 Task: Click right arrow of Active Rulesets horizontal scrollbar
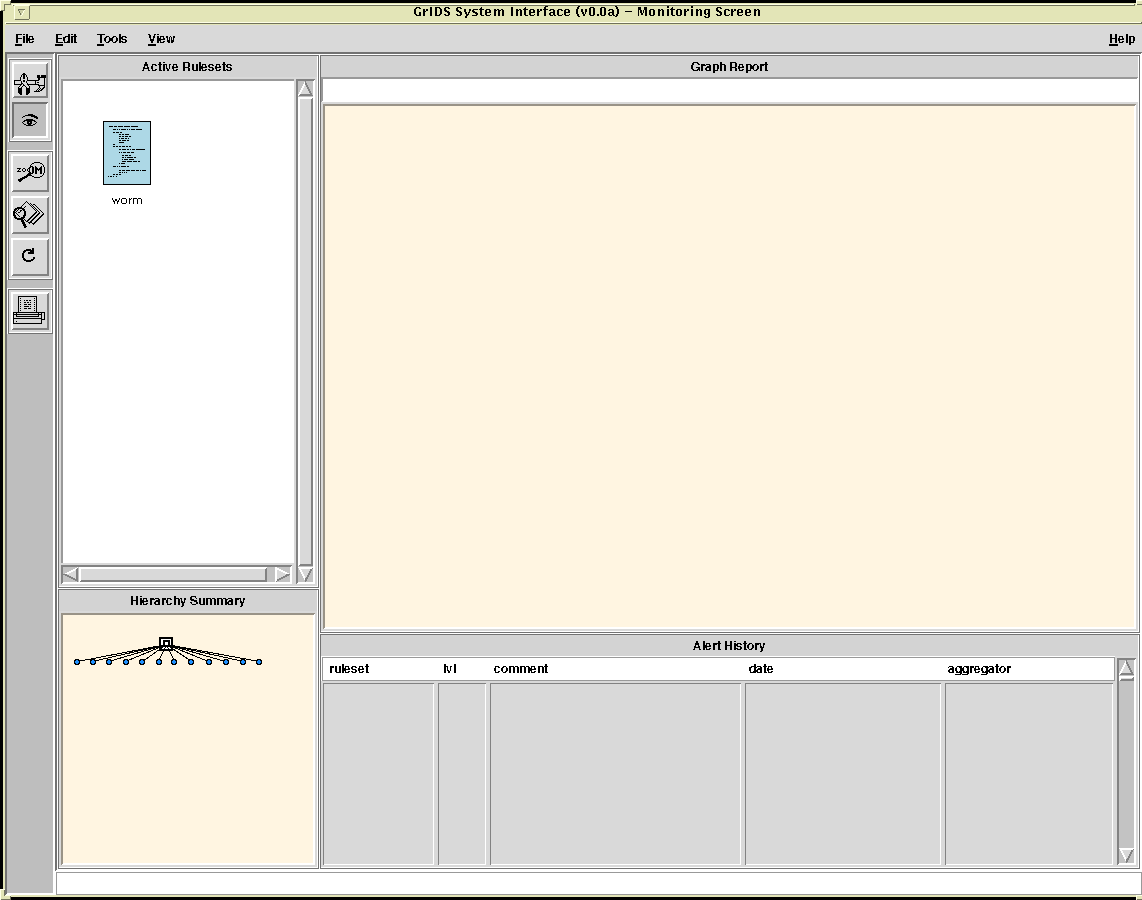pyautogui.click(x=282, y=574)
